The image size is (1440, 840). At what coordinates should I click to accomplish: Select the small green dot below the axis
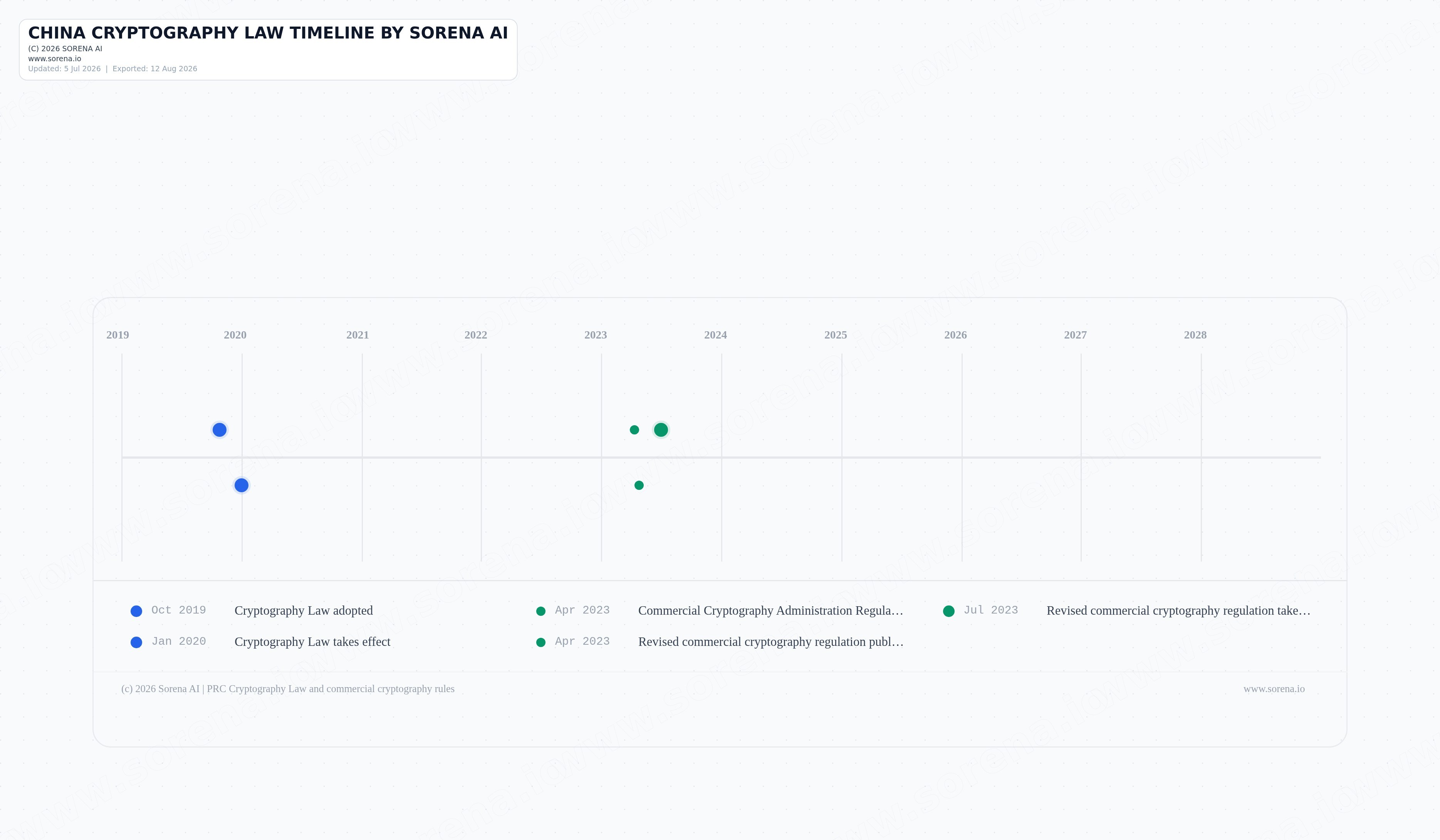pos(639,485)
